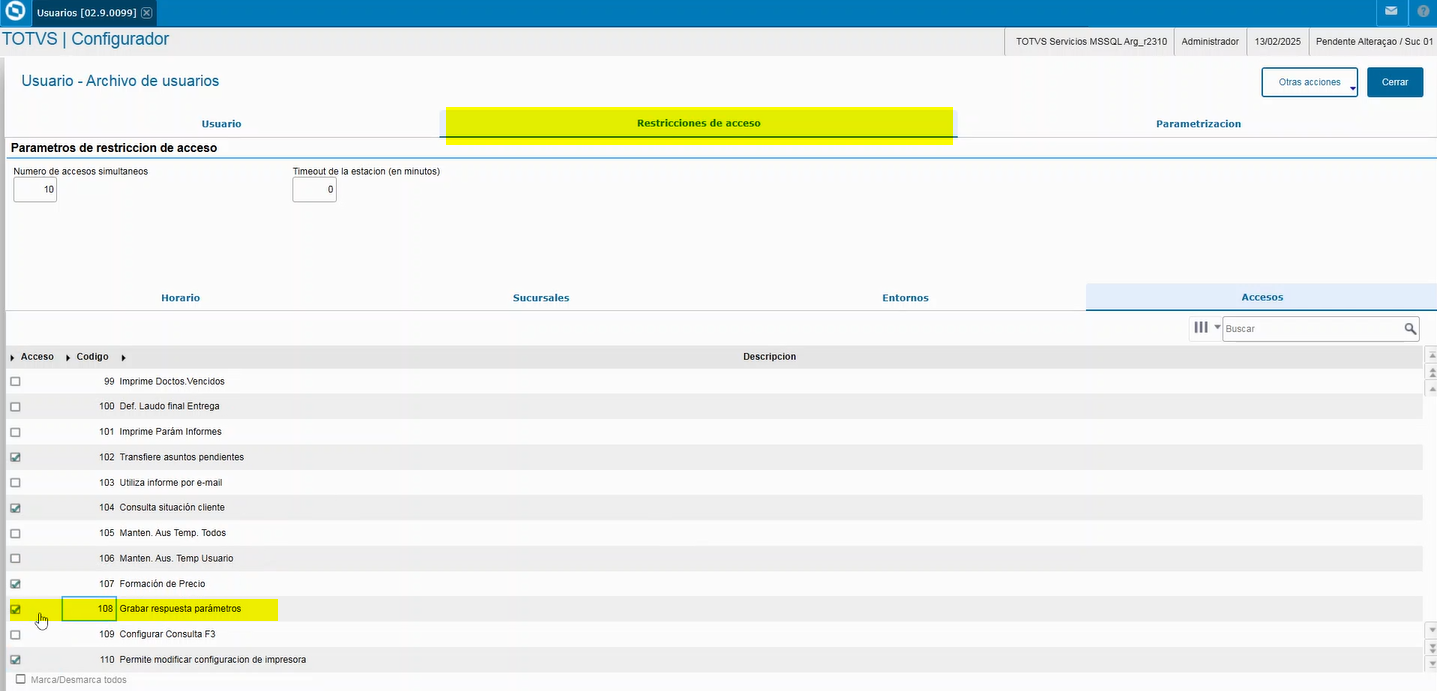Check 106 Manten. Aus. Temp Usuario
Screen dimensions: 1437x691
tap(15, 558)
